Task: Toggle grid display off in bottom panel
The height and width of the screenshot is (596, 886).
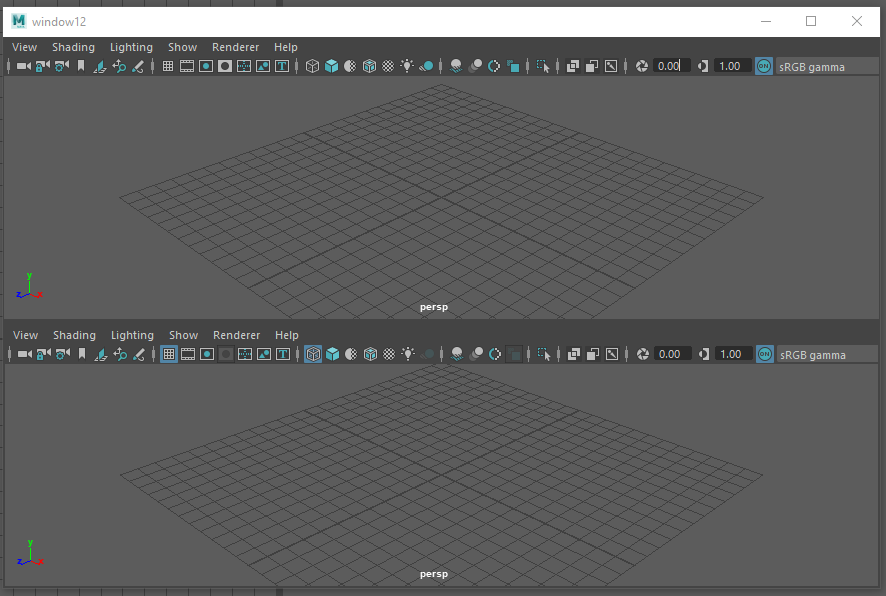Action: [x=168, y=354]
